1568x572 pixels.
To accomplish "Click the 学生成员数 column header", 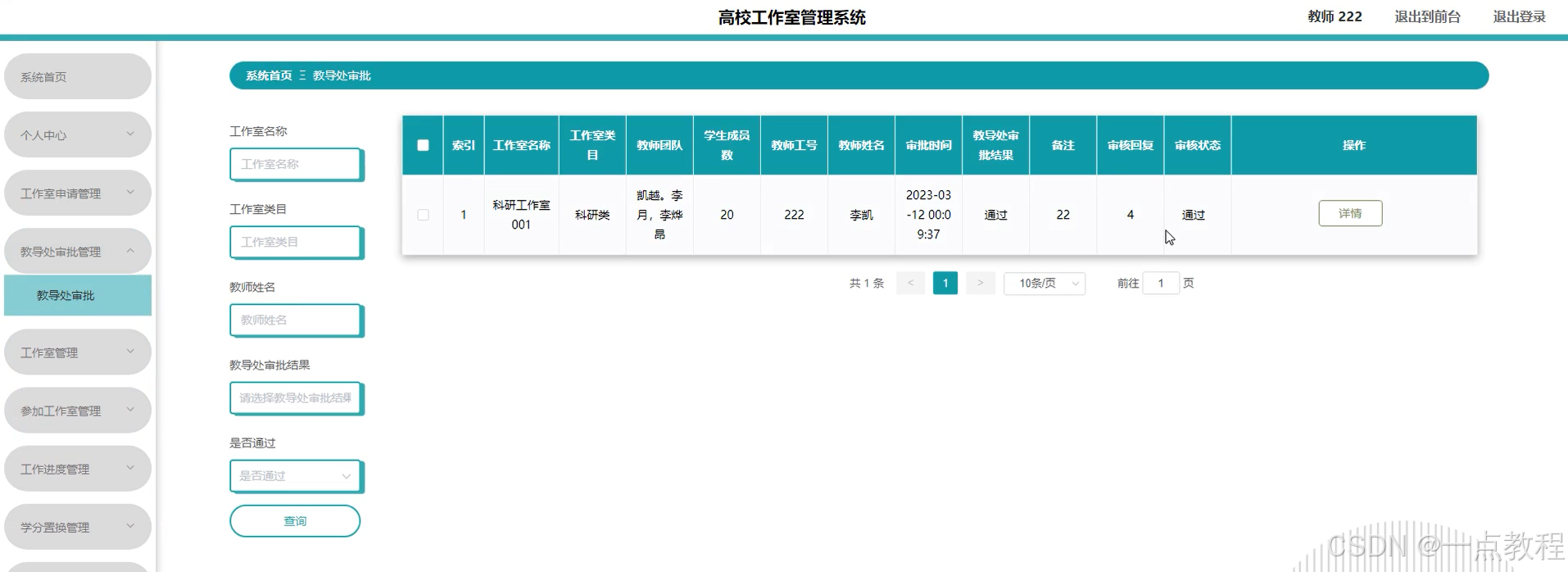I will pos(727,145).
